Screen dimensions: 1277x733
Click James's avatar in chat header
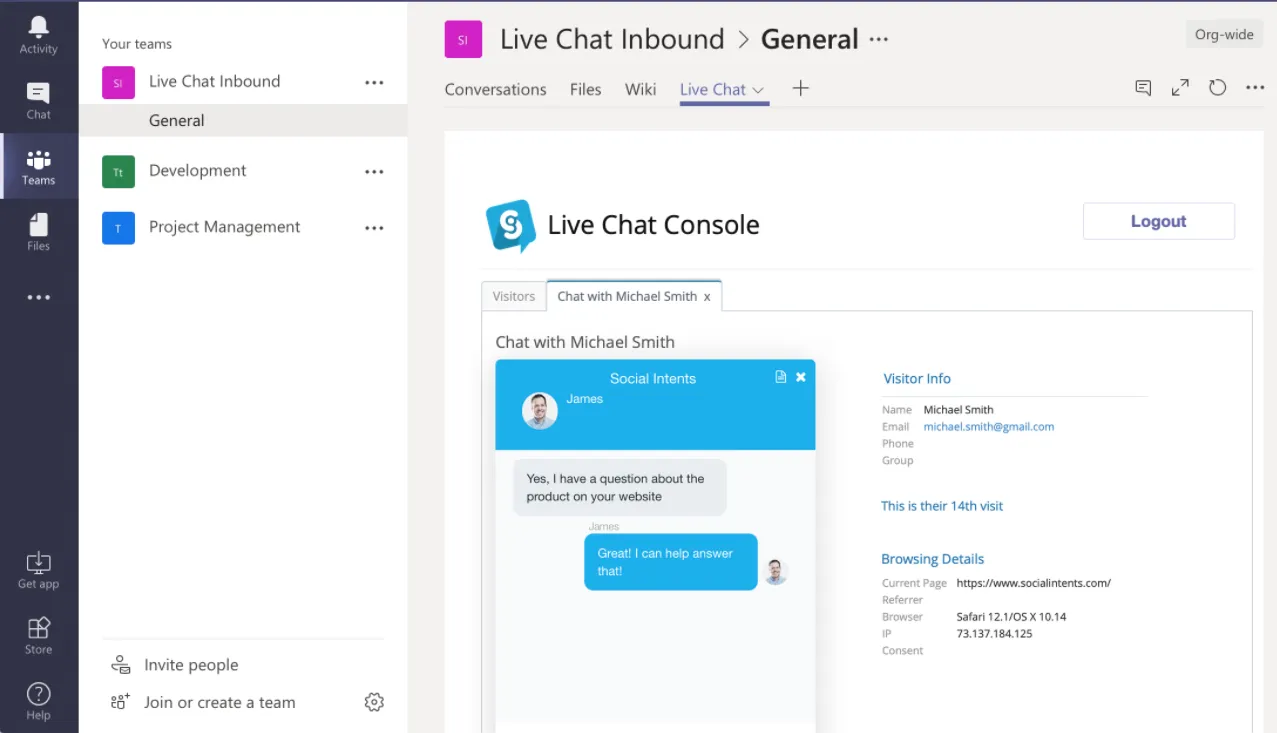tap(540, 410)
